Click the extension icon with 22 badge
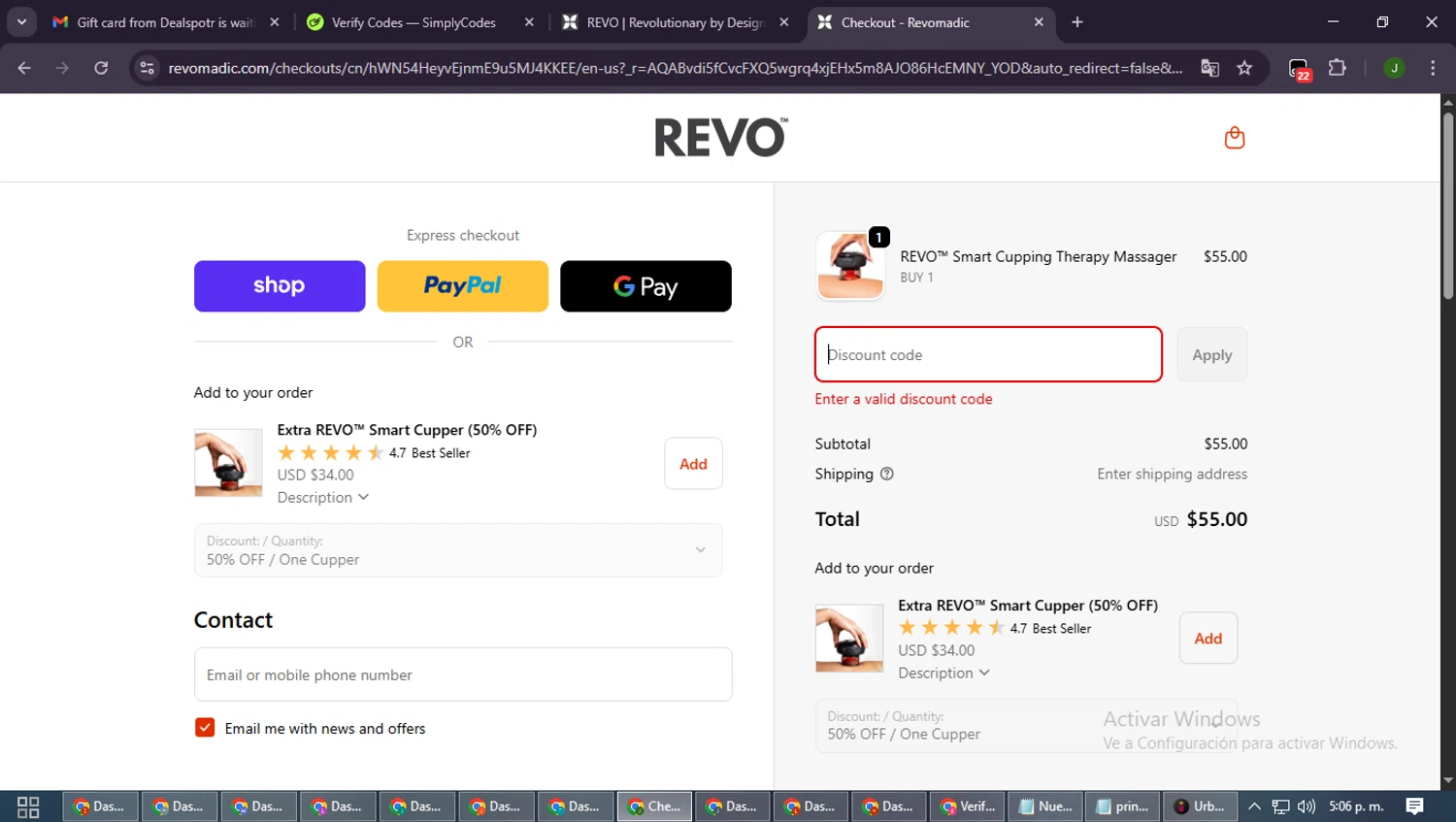Viewport: 1456px width, 822px height. tap(1299, 69)
